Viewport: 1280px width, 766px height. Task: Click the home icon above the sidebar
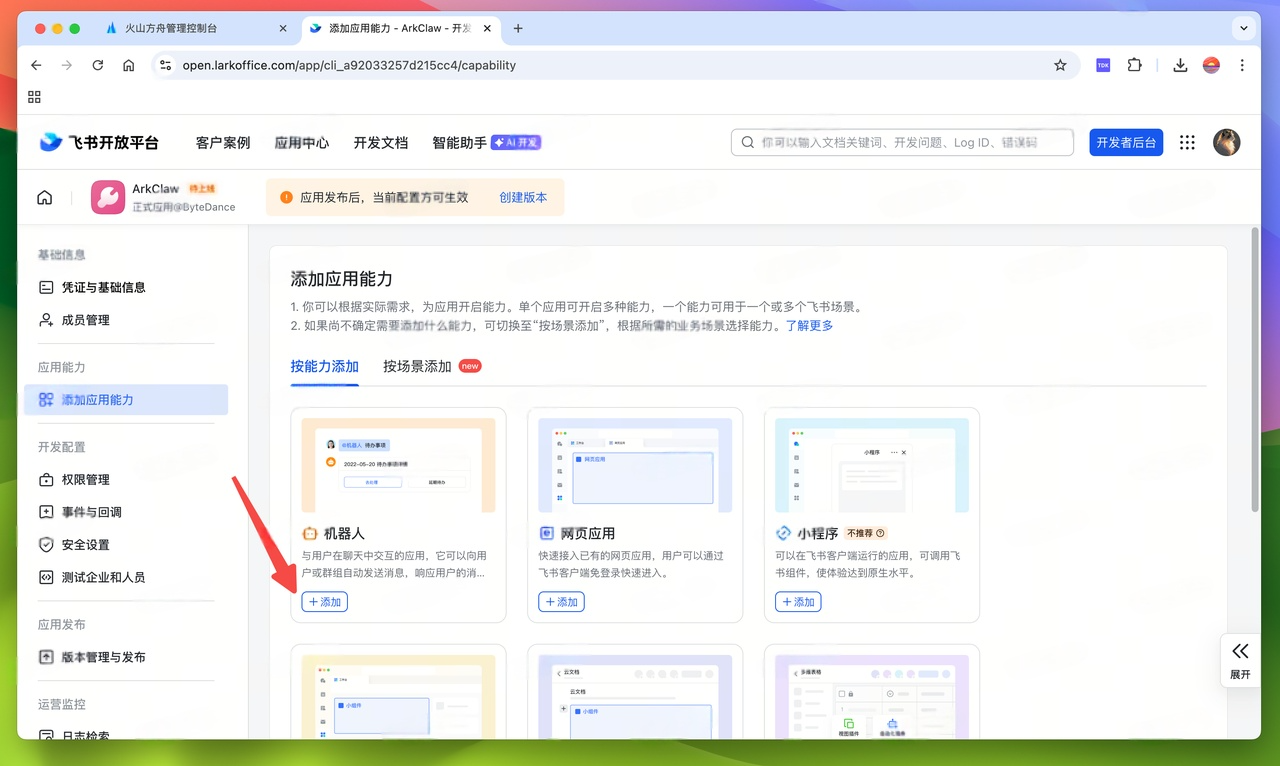click(44, 197)
